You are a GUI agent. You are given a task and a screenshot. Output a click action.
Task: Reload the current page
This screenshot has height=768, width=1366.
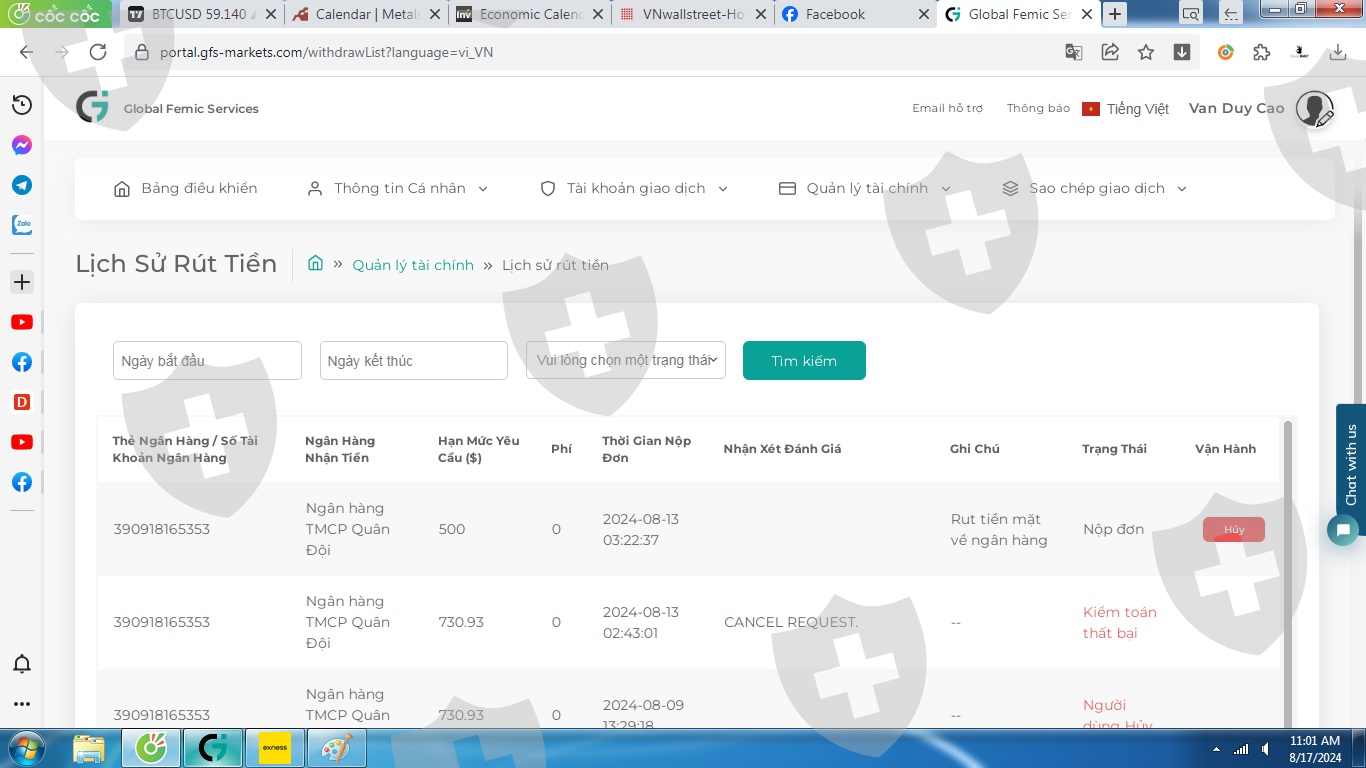click(98, 52)
